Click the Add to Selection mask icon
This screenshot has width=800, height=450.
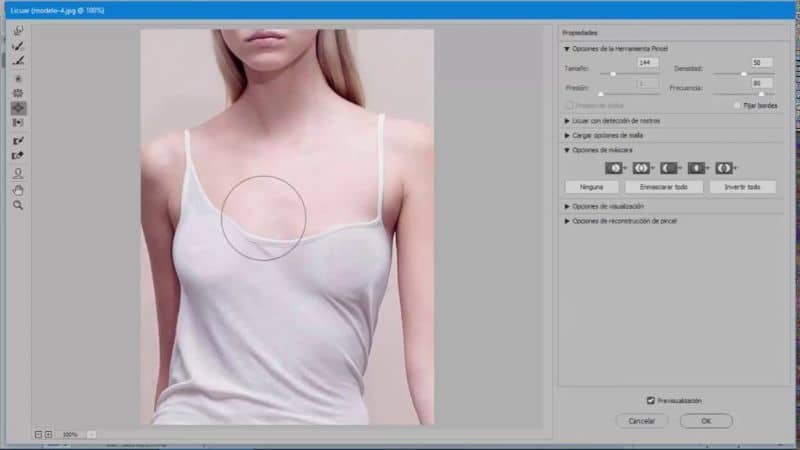pos(641,168)
